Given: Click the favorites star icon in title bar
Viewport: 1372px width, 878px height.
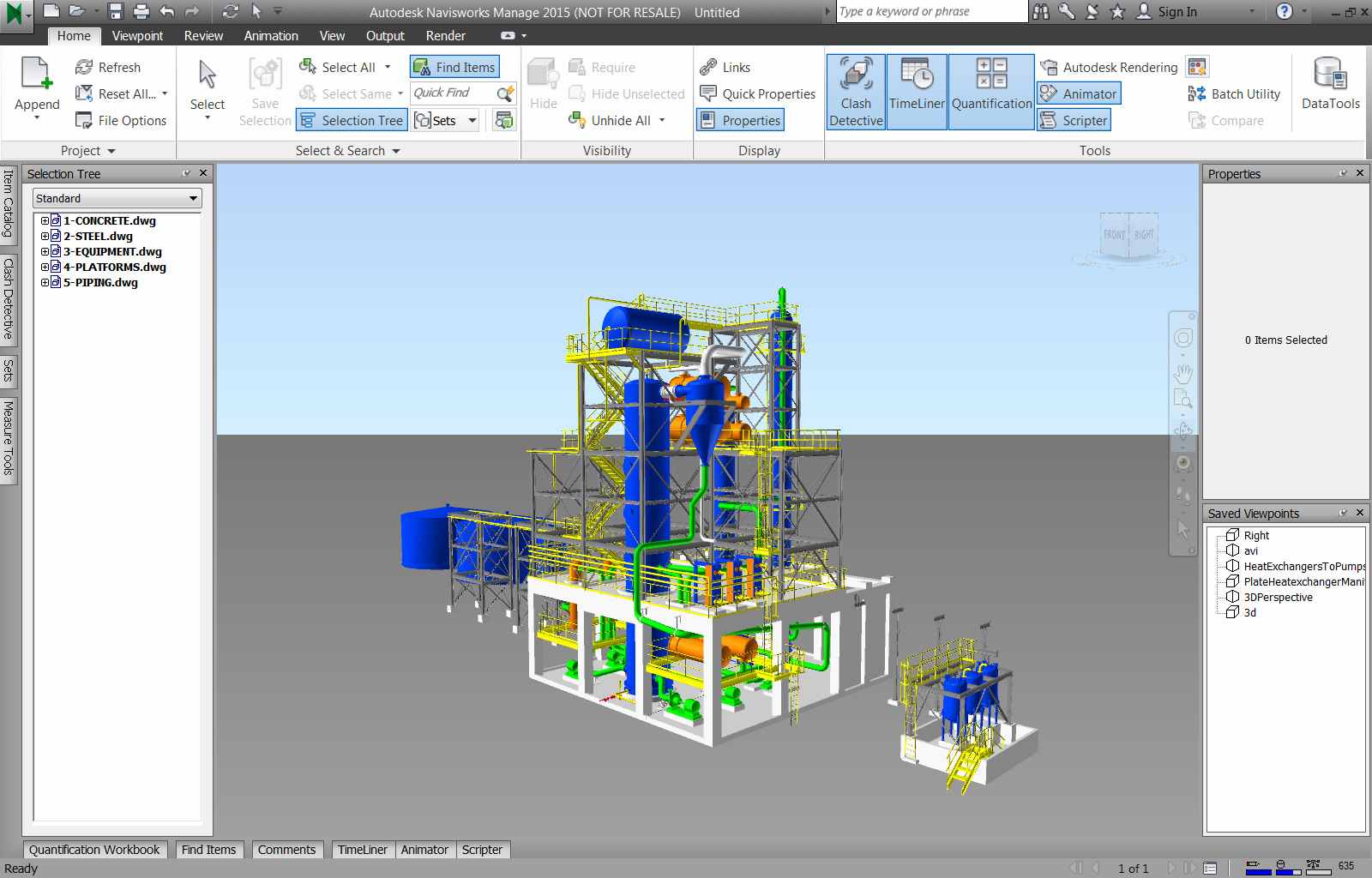Looking at the screenshot, I should 1116,11.
